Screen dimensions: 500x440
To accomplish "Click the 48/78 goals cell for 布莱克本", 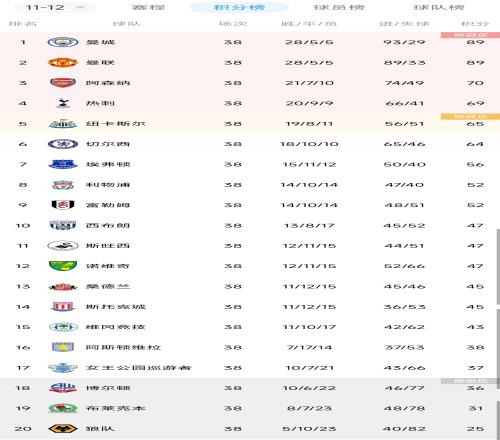I will pos(404,408).
